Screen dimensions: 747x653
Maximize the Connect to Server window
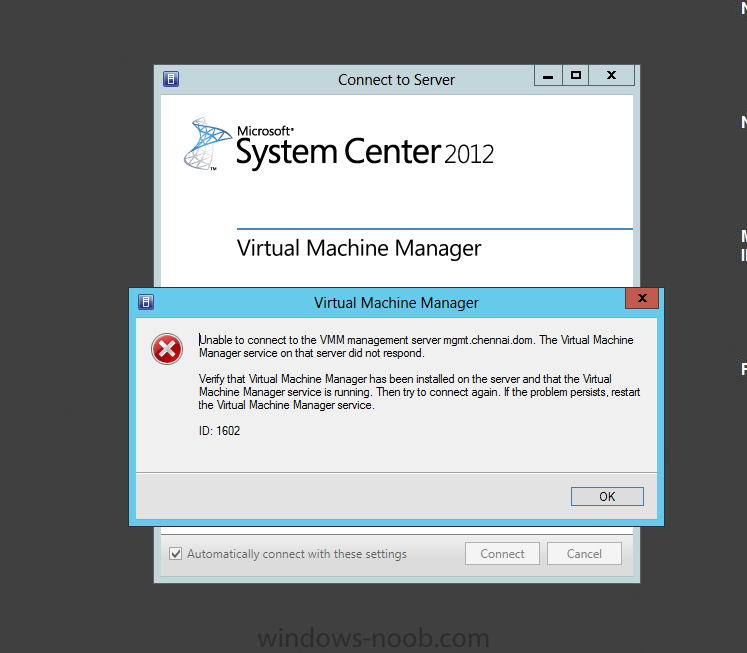(575, 76)
